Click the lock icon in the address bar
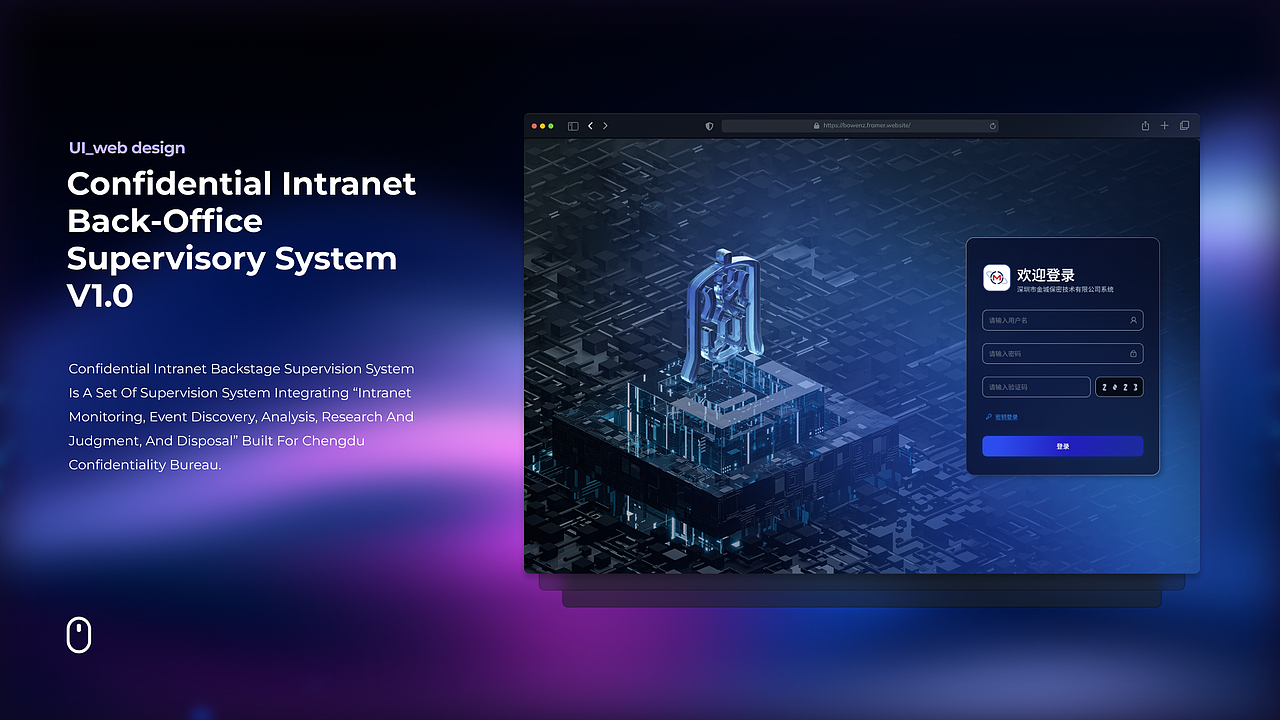This screenshot has width=1280, height=720. click(817, 126)
